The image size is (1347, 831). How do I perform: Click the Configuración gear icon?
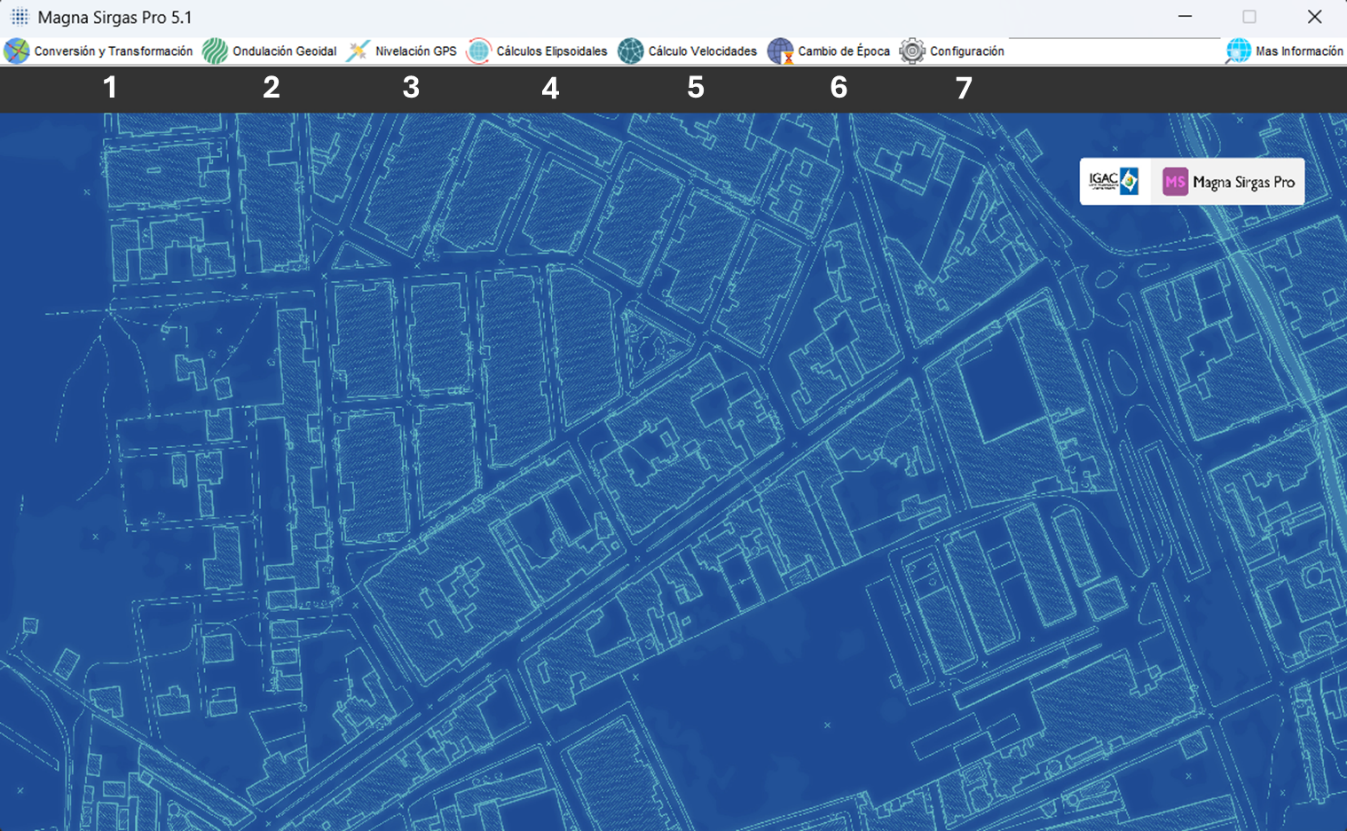912,51
